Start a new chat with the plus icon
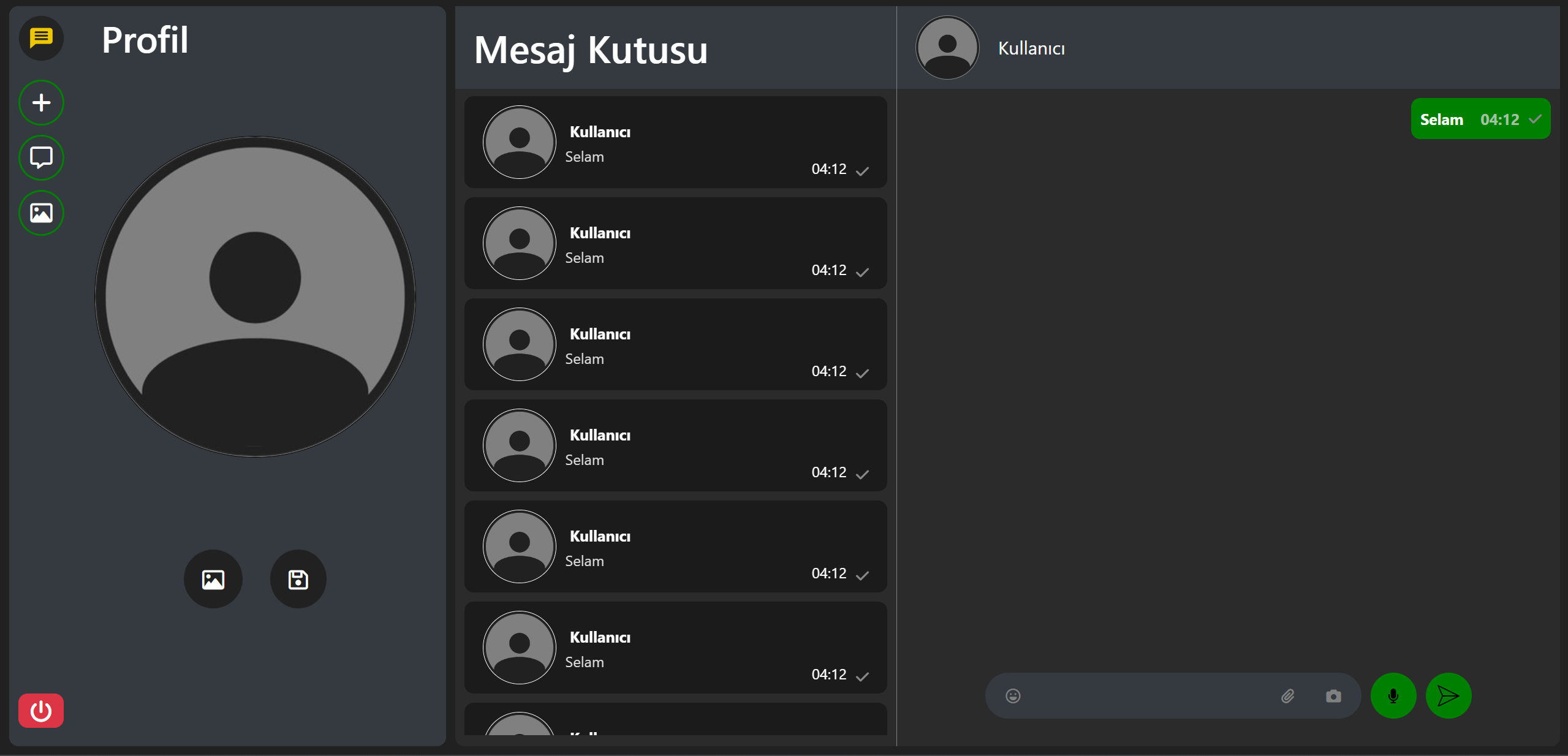This screenshot has height=756, width=1568. coord(40,102)
